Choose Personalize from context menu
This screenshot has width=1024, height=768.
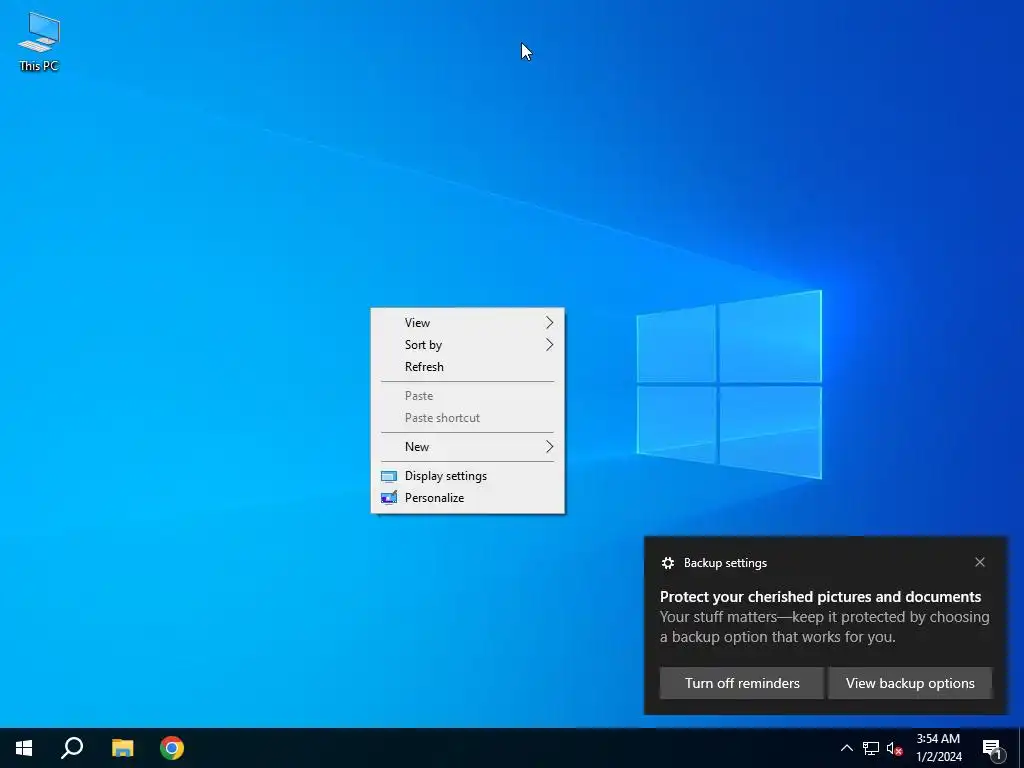[x=468, y=498]
